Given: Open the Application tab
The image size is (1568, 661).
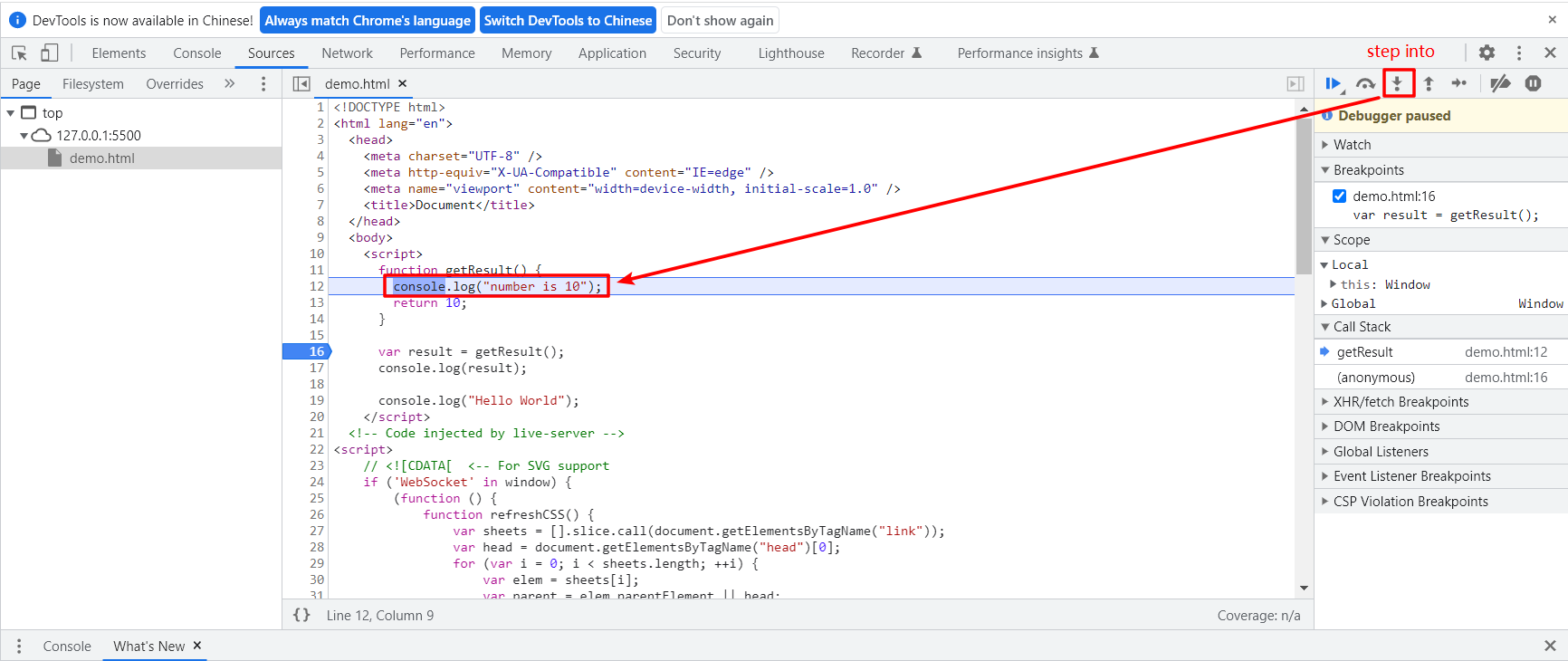Looking at the screenshot, I should 612,53.
